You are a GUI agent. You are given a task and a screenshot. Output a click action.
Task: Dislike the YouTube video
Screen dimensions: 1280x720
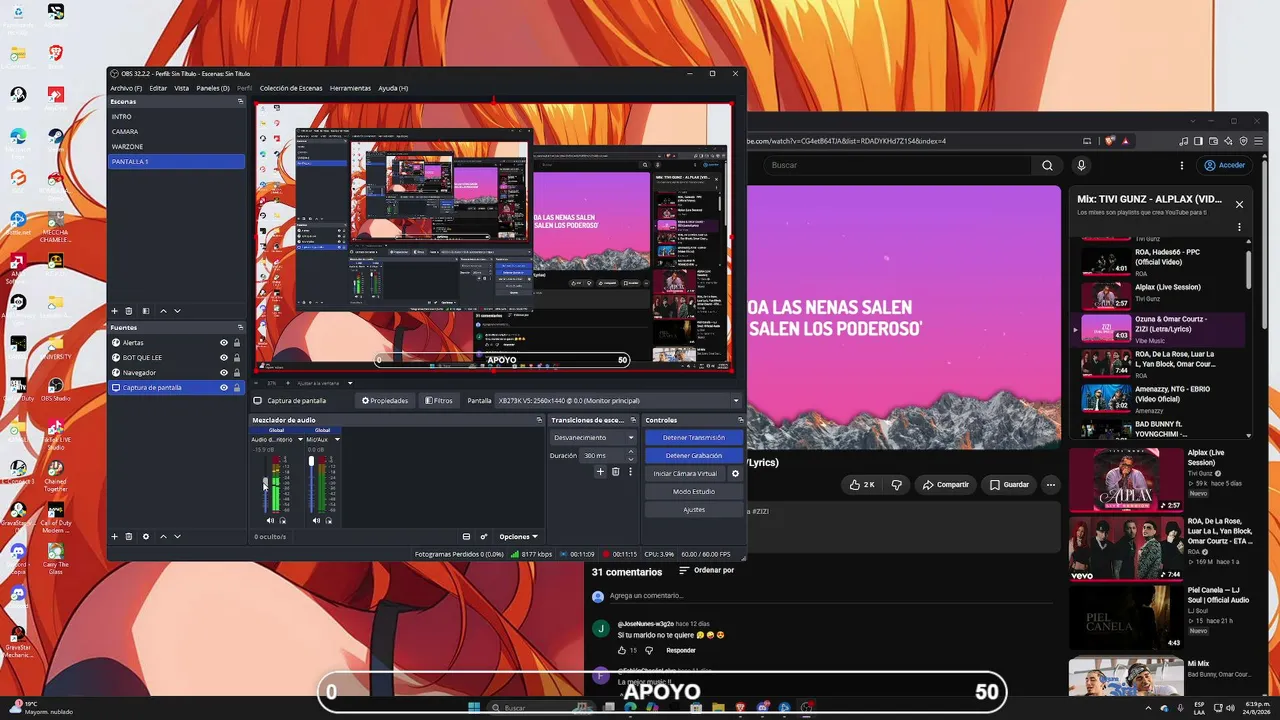tap(896, 485)
